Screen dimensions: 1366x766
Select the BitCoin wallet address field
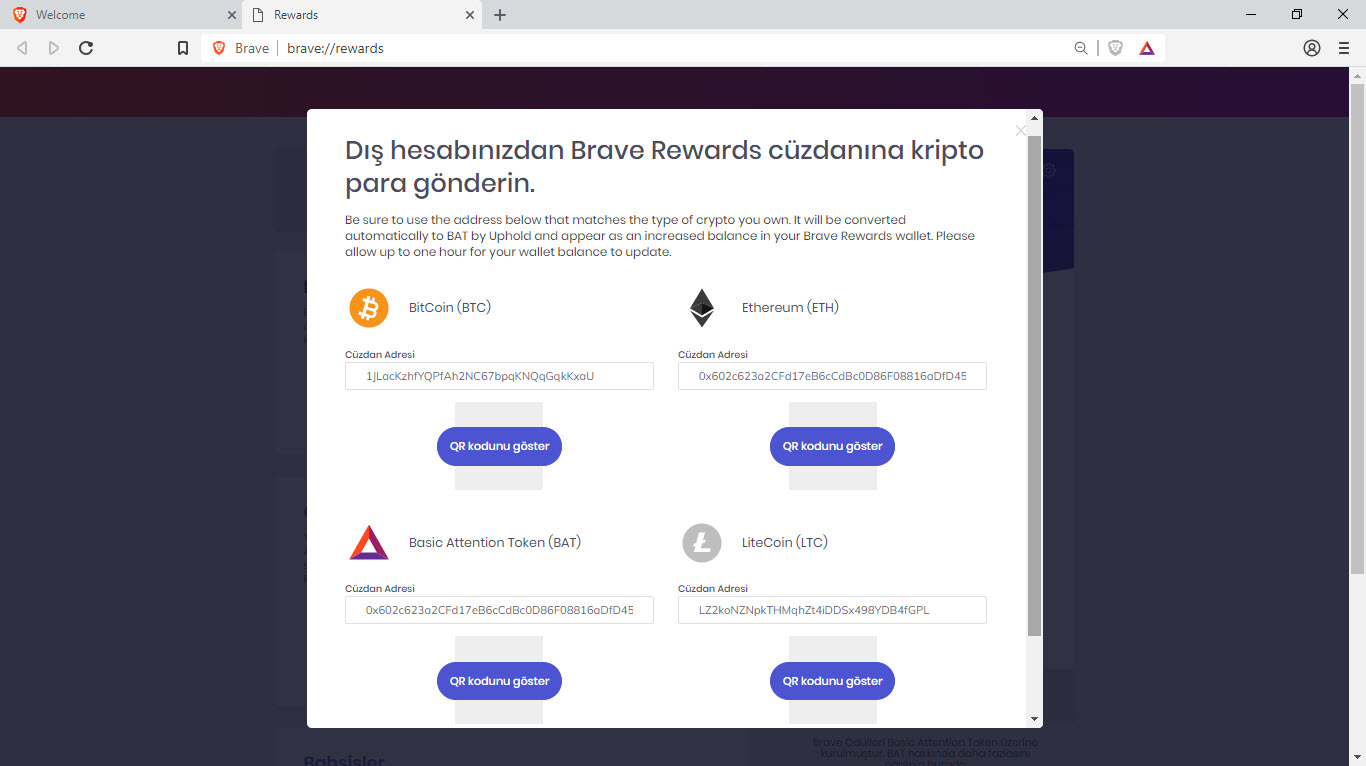coord(499,376)
